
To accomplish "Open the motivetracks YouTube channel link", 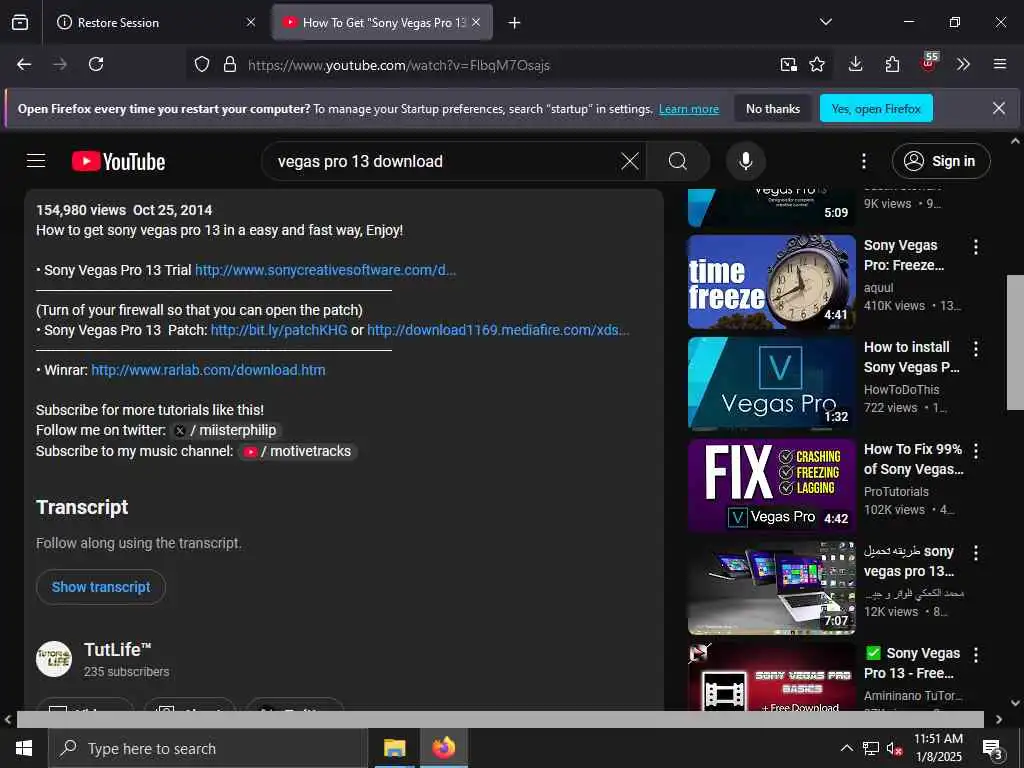I will click(x=297, y=451).
